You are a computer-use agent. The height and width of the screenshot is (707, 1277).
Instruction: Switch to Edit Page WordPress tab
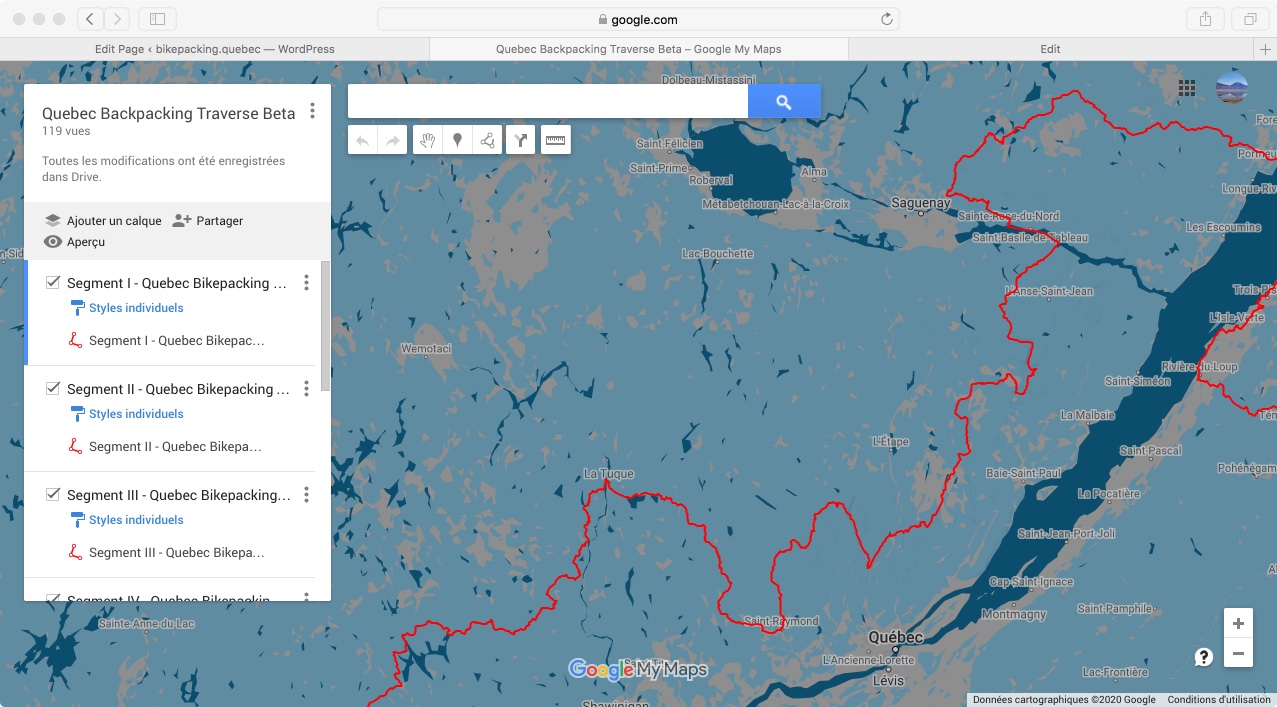click(214, 49)
